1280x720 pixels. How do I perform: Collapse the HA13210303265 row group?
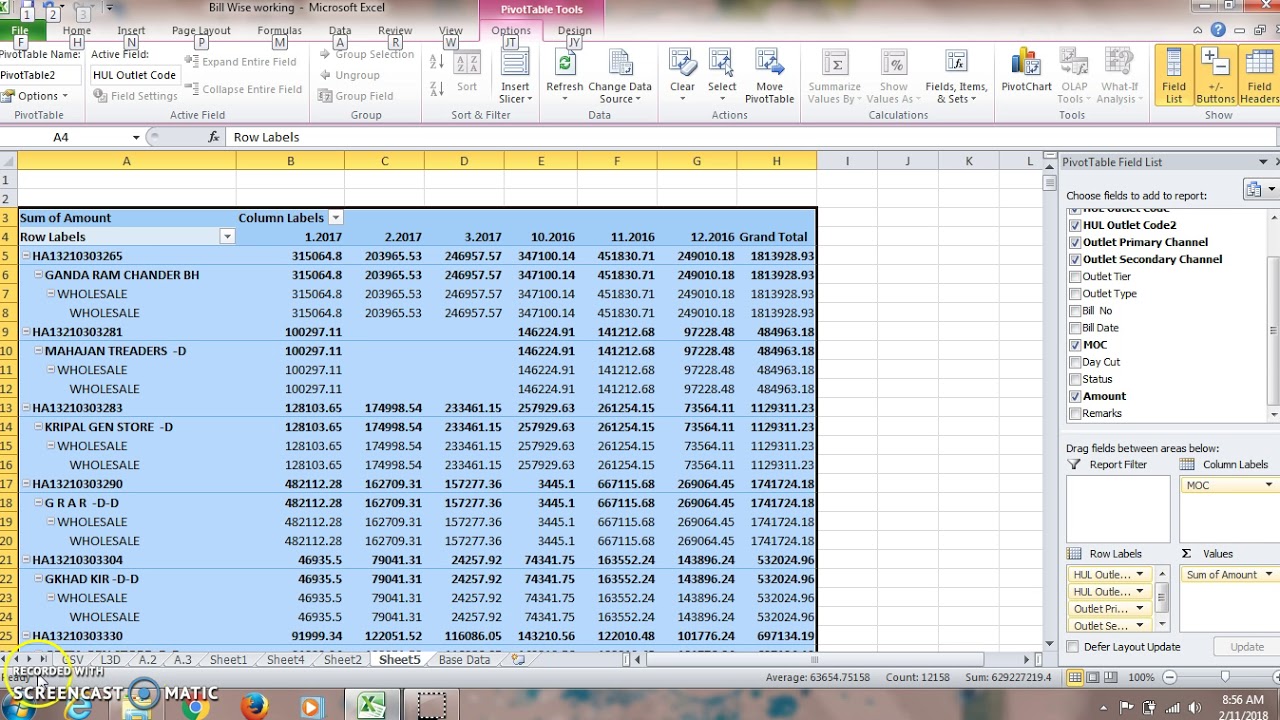[25, 256]
